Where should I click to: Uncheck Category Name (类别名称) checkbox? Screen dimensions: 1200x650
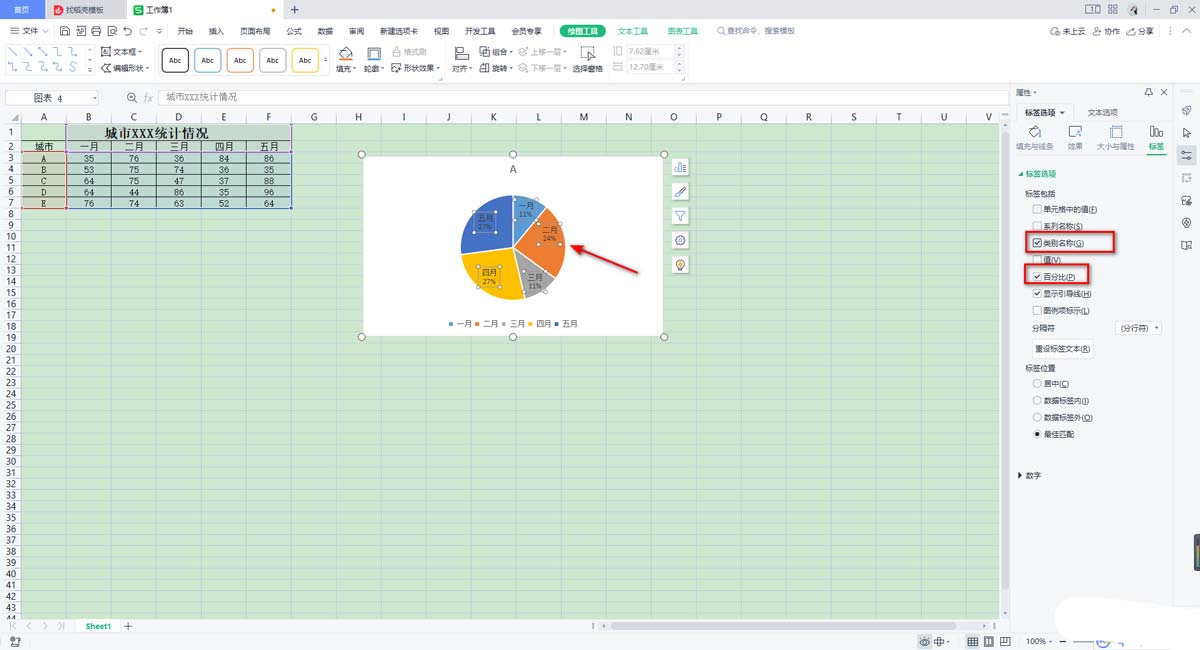[1037, 243]
